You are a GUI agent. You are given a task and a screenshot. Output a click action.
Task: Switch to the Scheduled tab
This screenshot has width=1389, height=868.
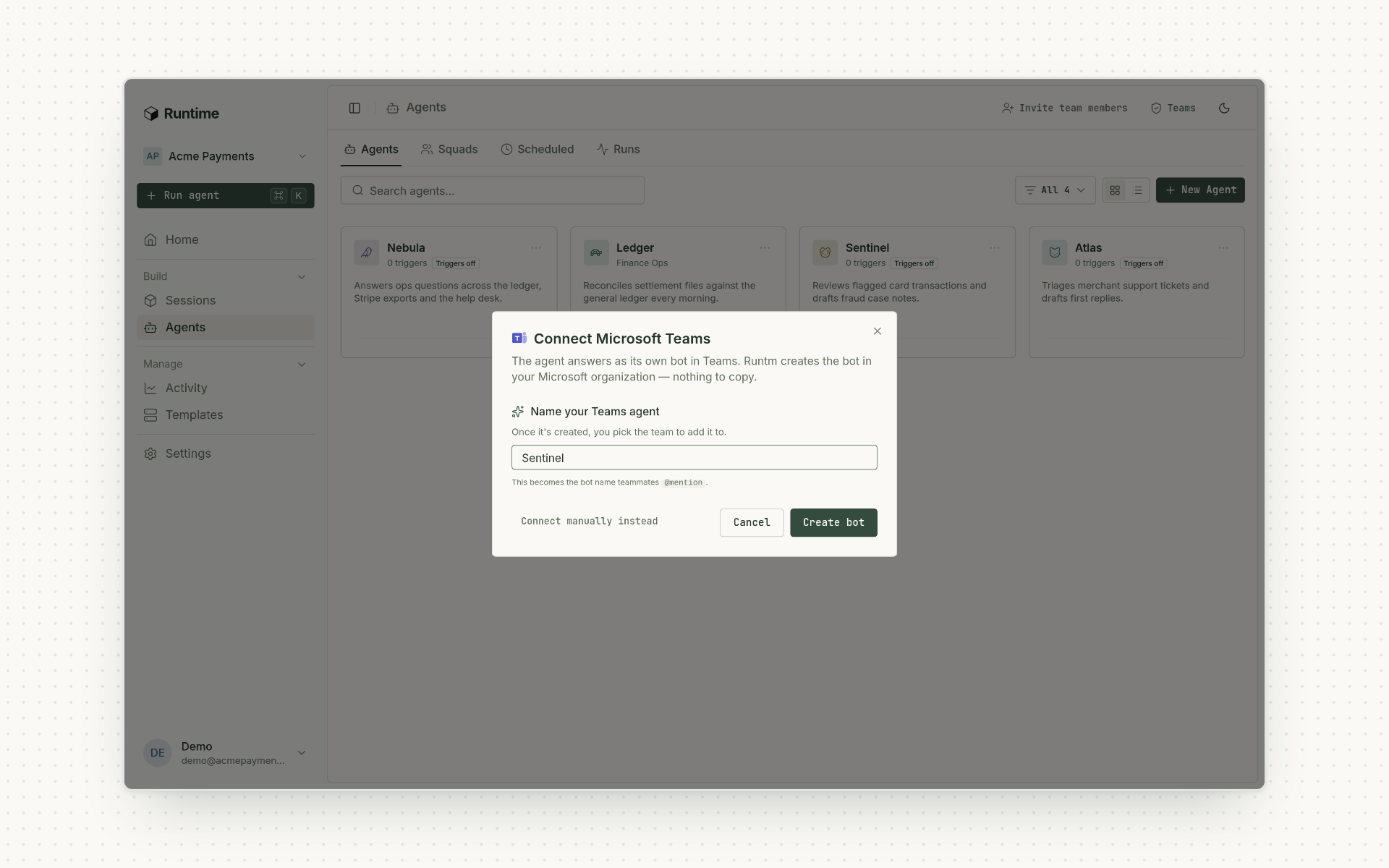pos(537,149)
